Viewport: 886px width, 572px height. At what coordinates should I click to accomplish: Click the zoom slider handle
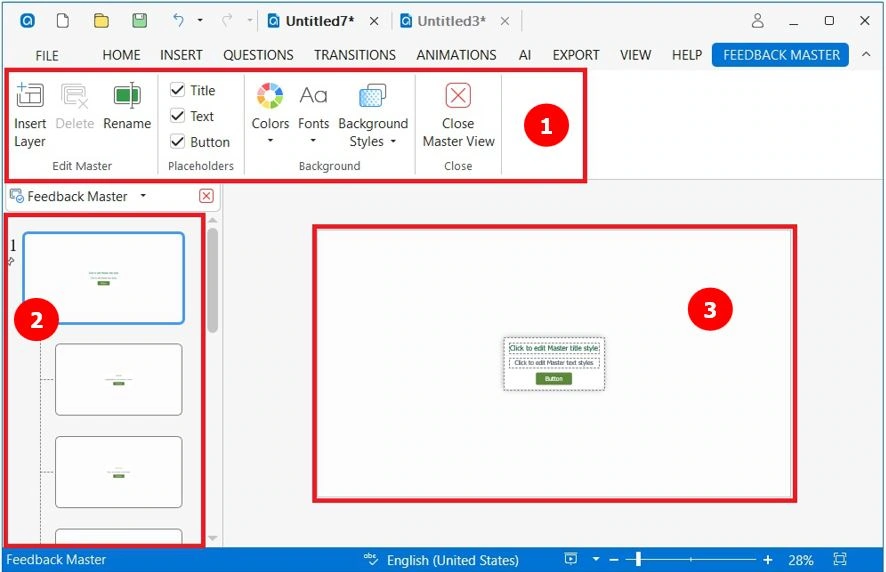(638, 560)
